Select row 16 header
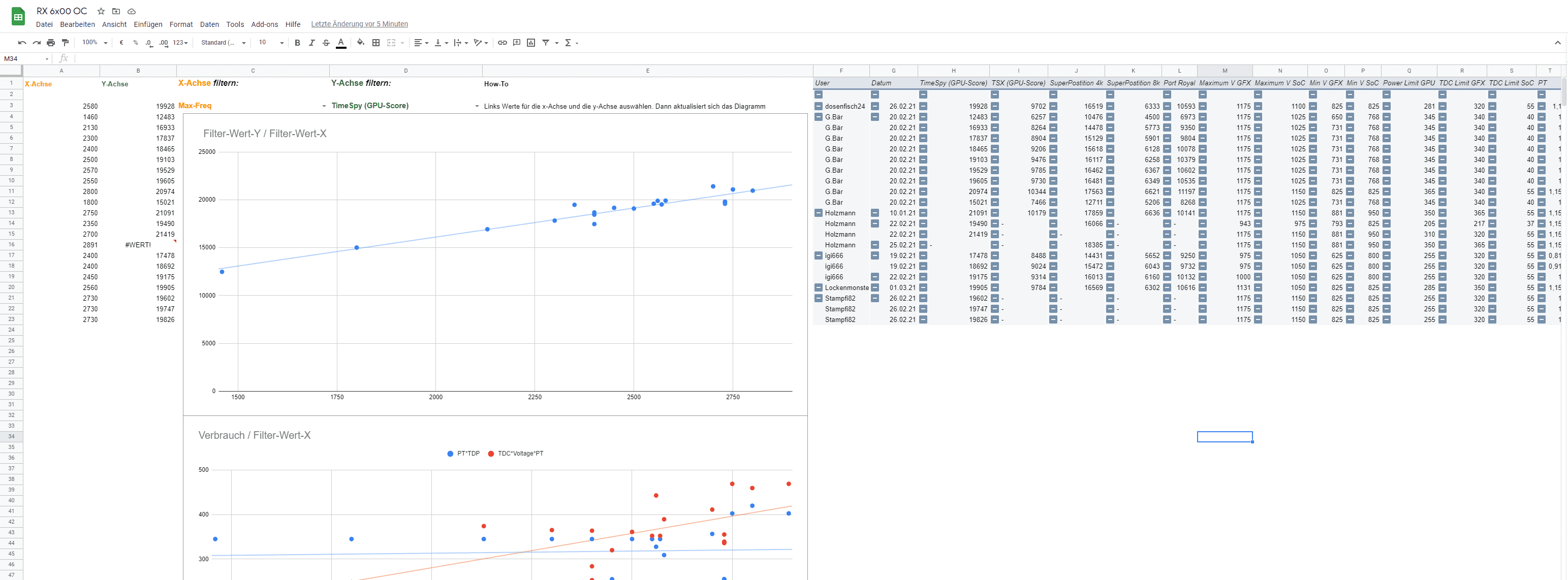Viewport: 1568px width, 580px height. 11,245
